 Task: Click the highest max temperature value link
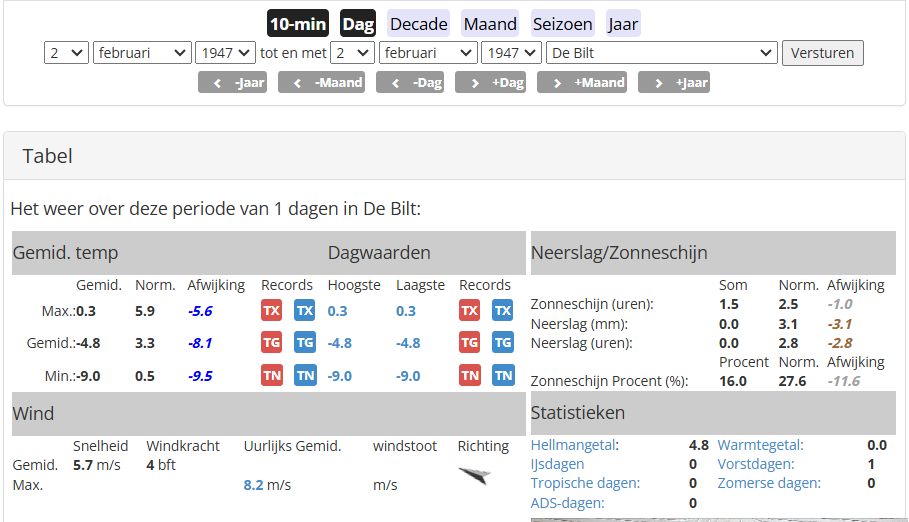(337, 311)
